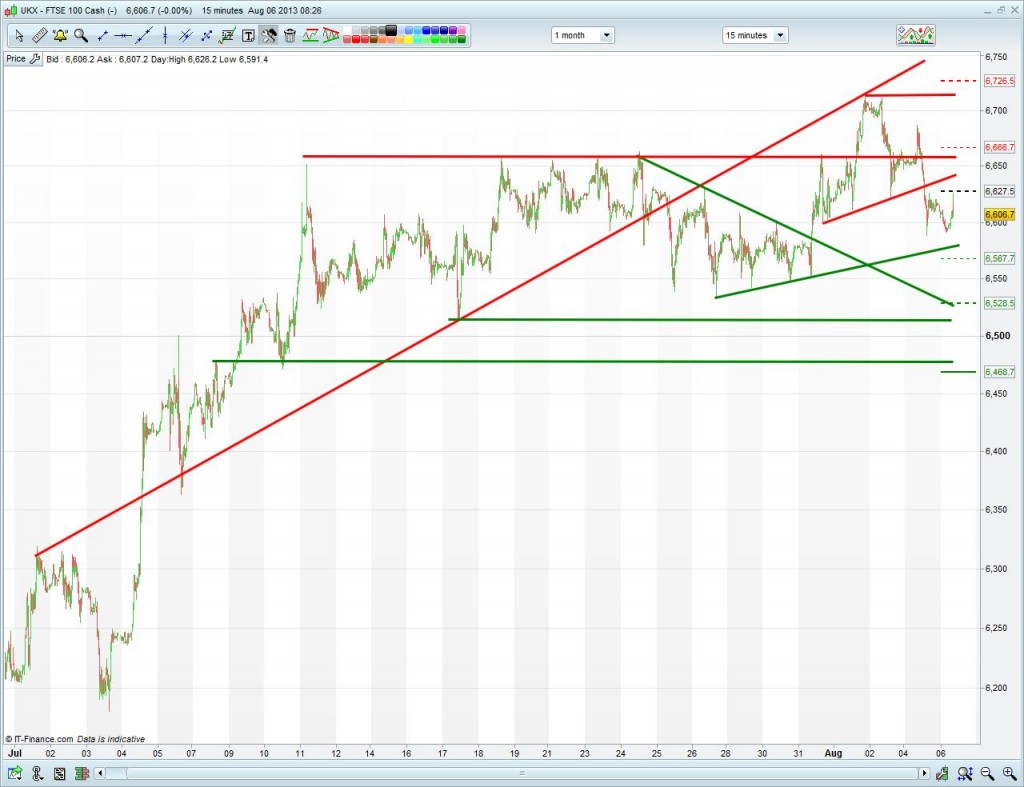Viewport: 1024px width, 787px height.
Task: Select the horizontal line drawing tool
Action: coord(123,36)
